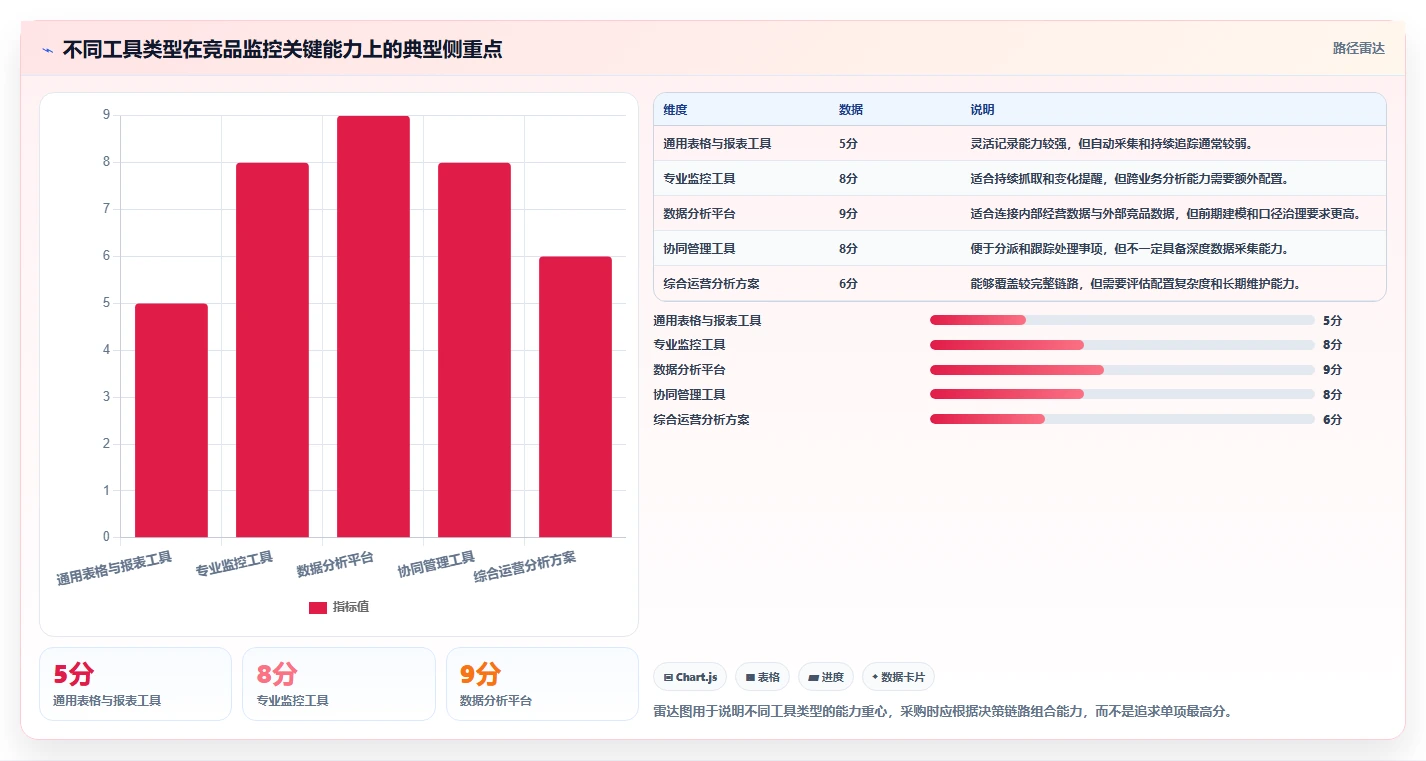Screen dimensions: 1426x761
Task: Click the icon in the 进度 chip
Action: pos(813,678)
